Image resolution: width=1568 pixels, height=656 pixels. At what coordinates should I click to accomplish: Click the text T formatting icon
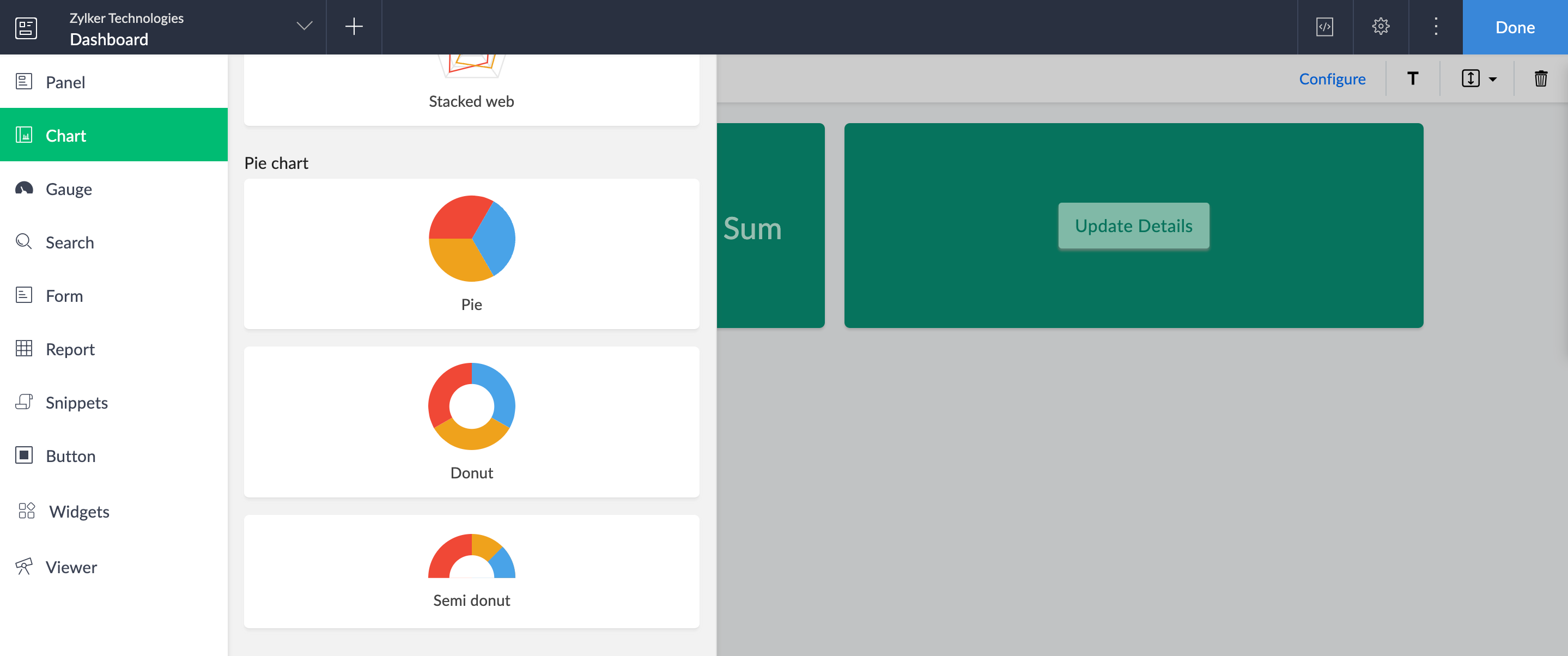(1412, 78)
